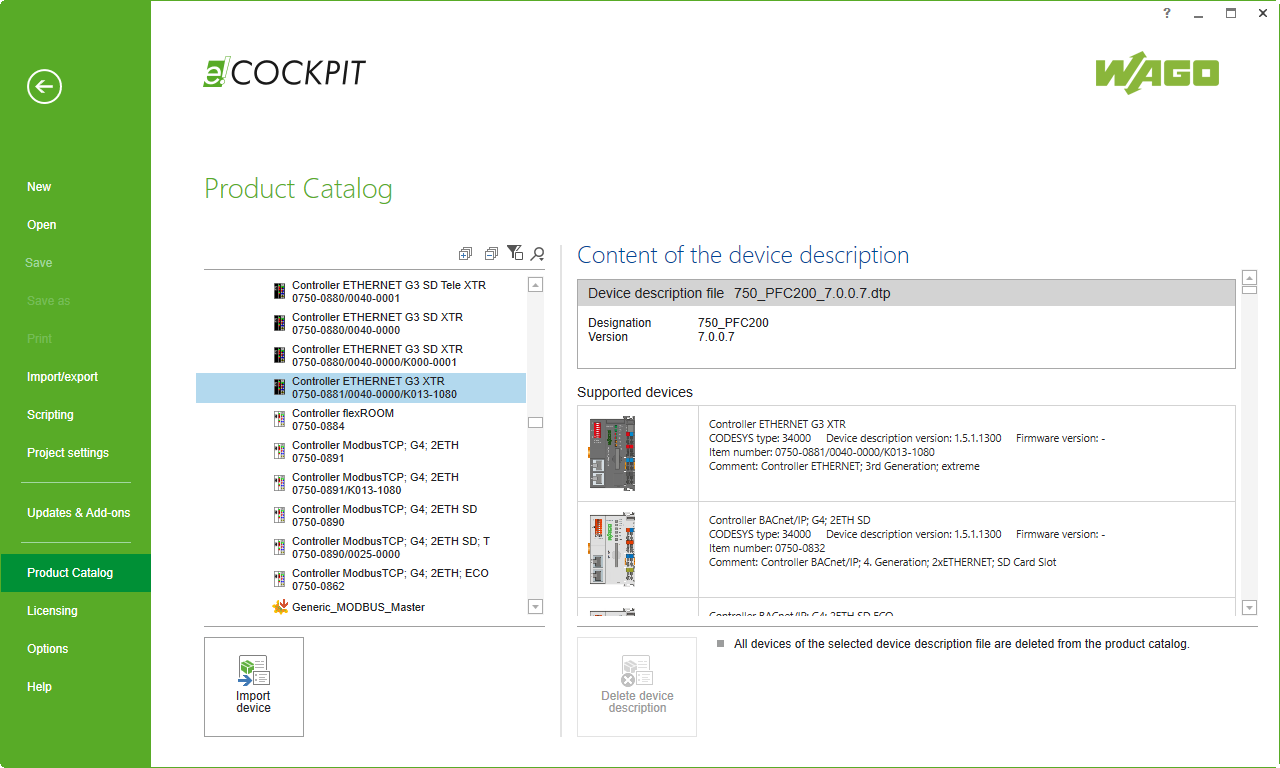Click icon of ModbusTCP G4 2ETH ECO controller
Image resolution: width=1280 pixels, height=768 pixels.
(x=279, y=579)
